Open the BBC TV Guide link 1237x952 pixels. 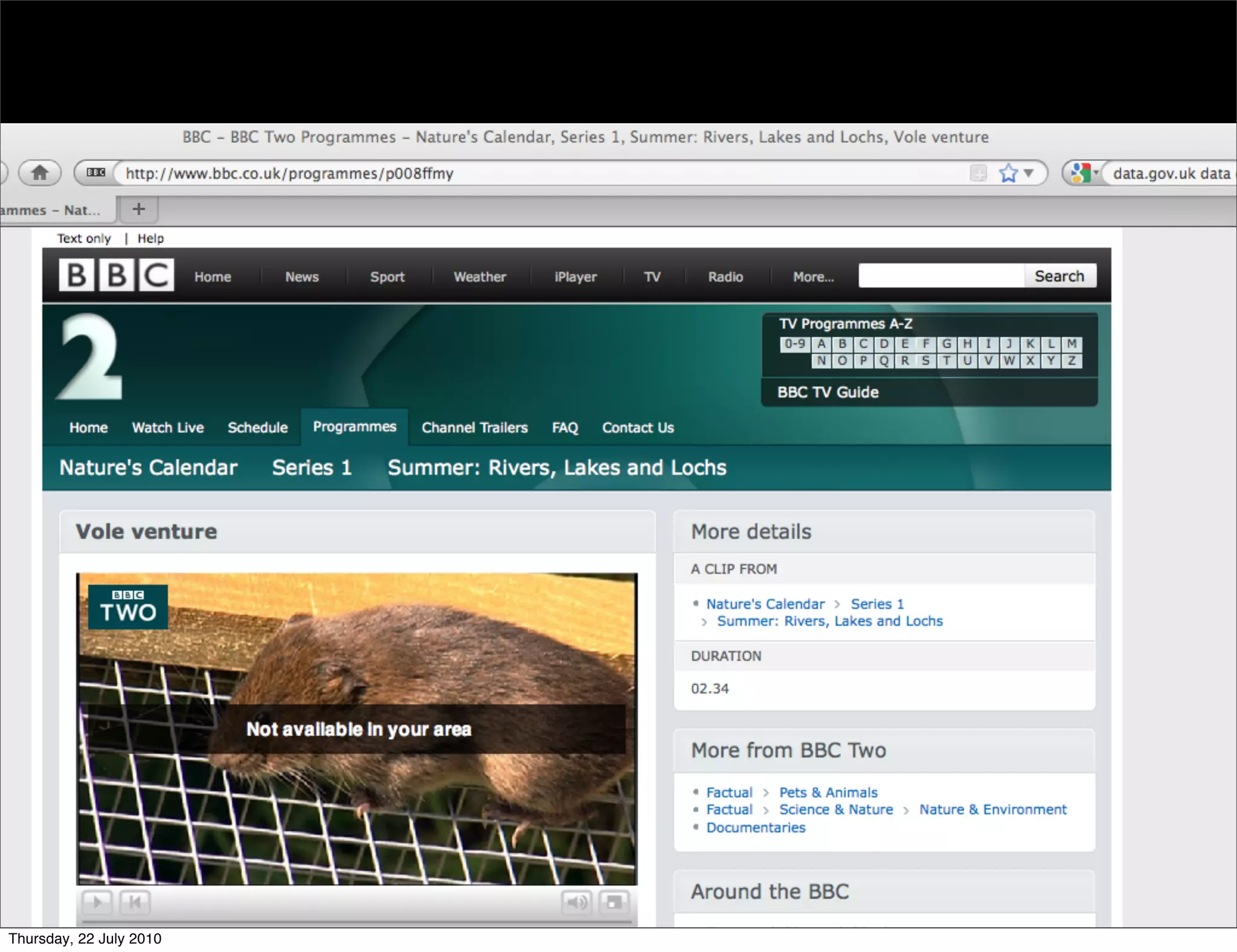pos(827,392)
